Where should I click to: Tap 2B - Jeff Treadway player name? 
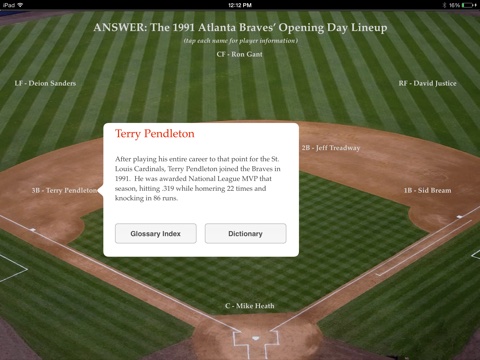pyautogui.click(x=331, y=148)
